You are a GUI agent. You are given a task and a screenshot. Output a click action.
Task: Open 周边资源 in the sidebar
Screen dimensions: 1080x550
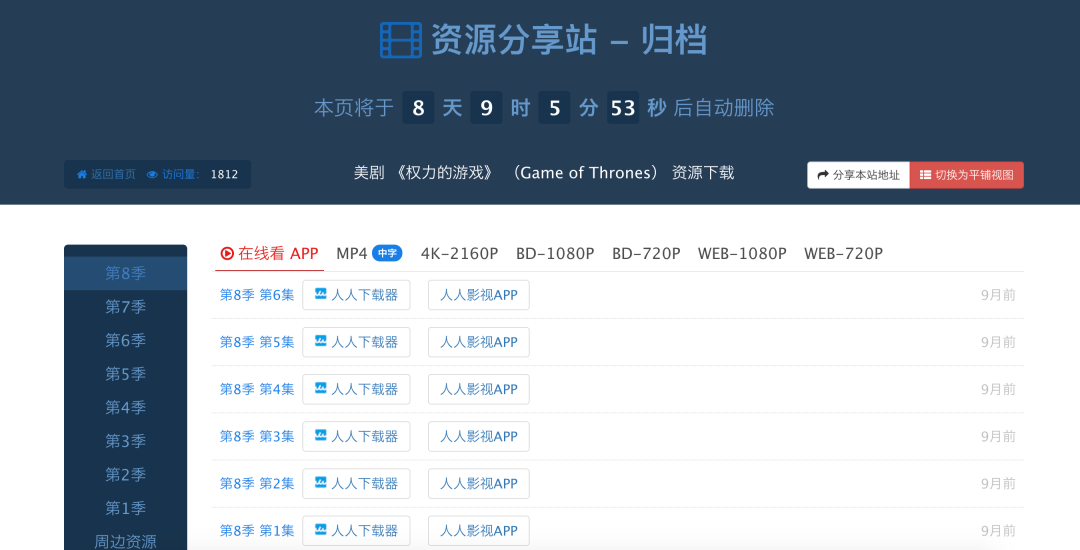[x=125, y=541]
